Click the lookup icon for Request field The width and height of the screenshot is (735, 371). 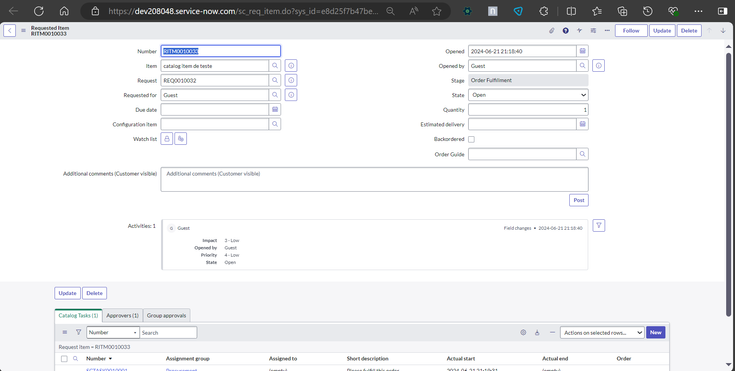coord(275,80)
